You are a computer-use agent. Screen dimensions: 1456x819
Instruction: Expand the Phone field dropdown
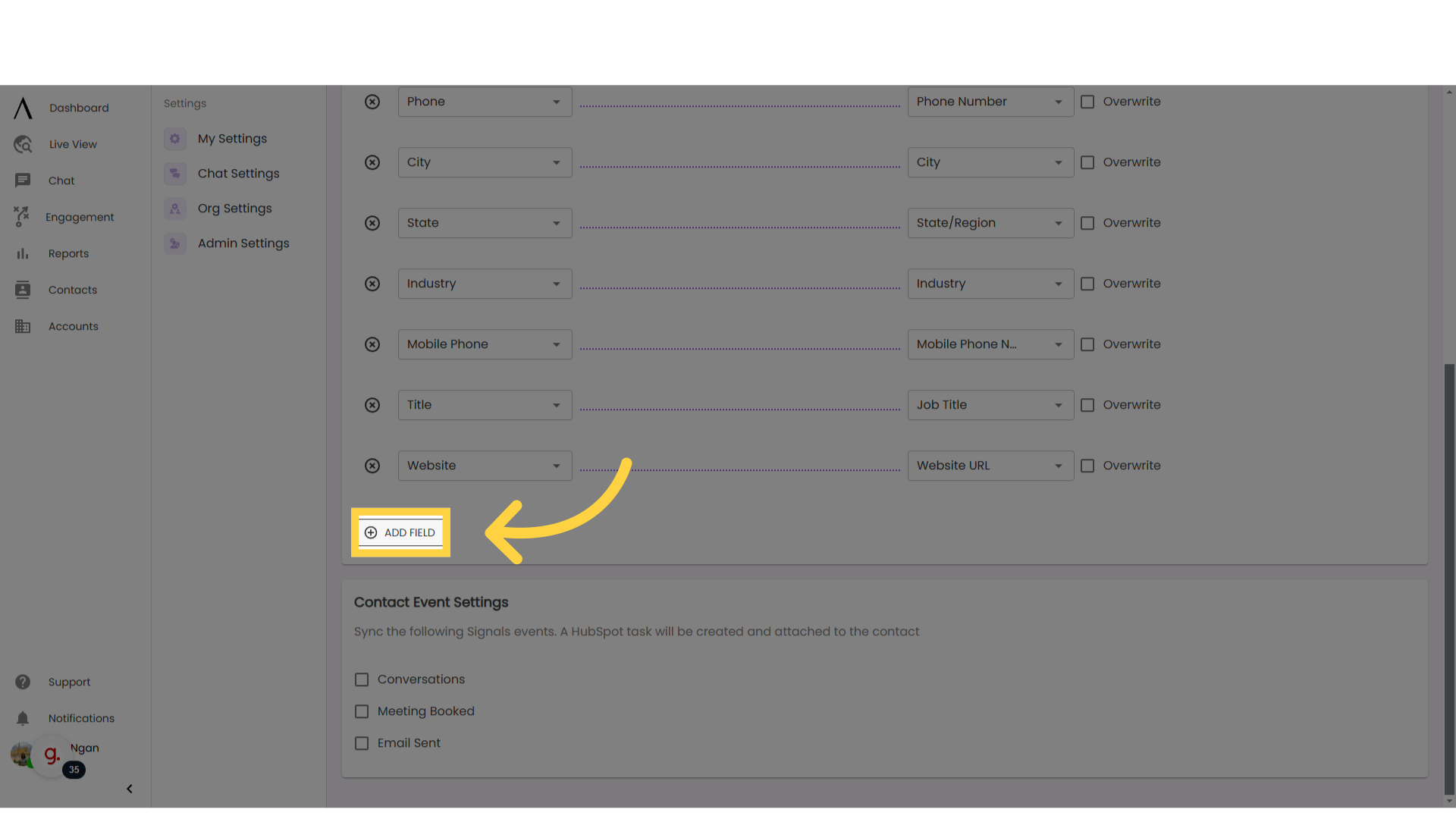click(555, 101)
